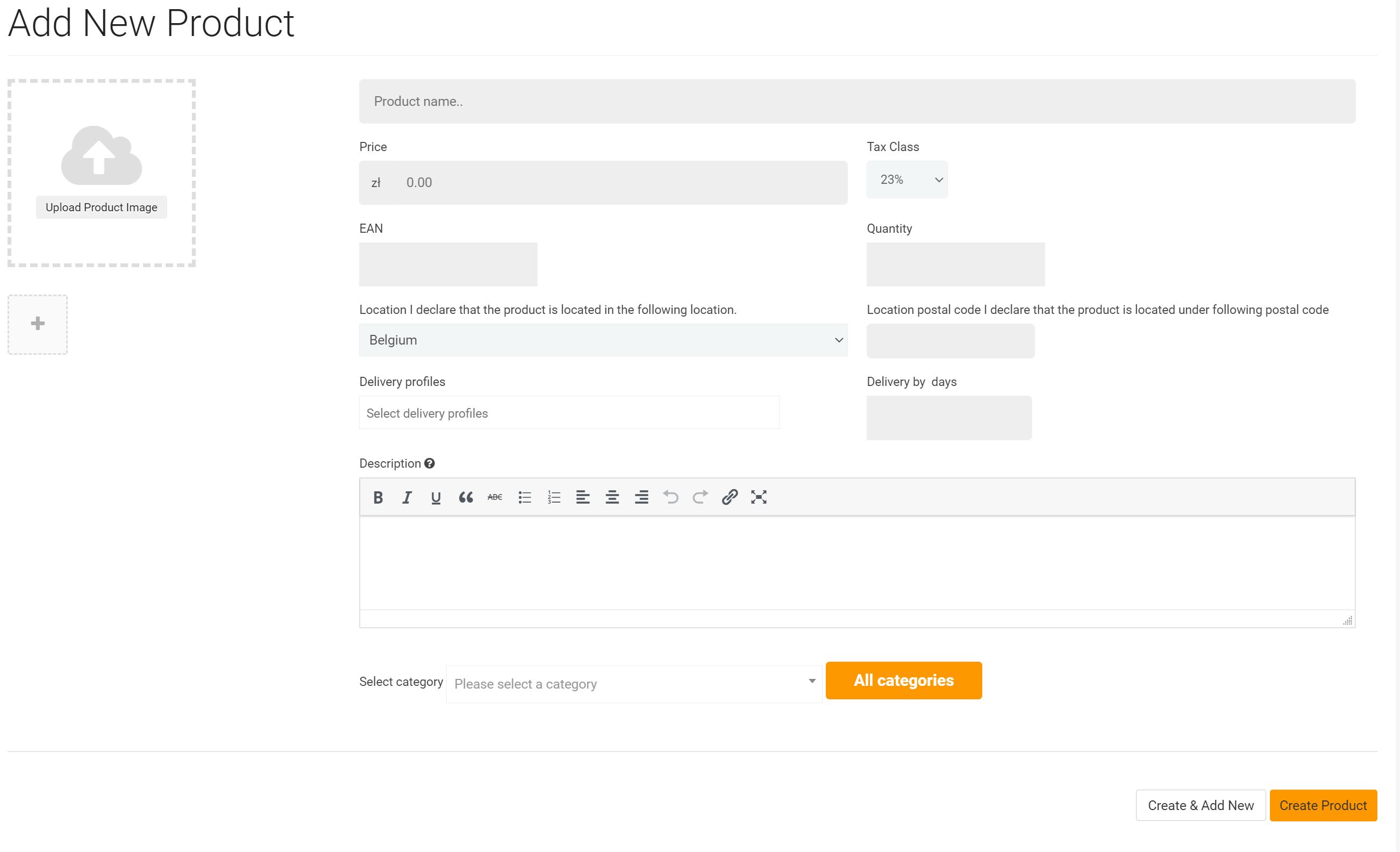Insert a bulleted list
The height and width of the screenshot is (852, 1400).
[524, 498]
